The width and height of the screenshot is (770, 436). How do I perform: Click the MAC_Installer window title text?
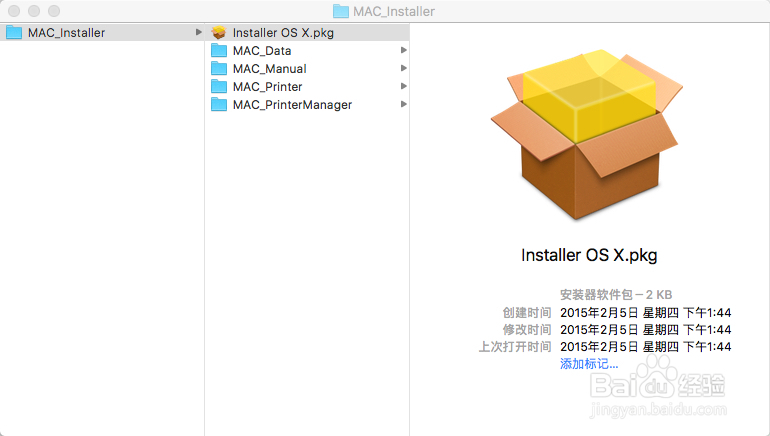pyautogui.click(x=394, y=11)
